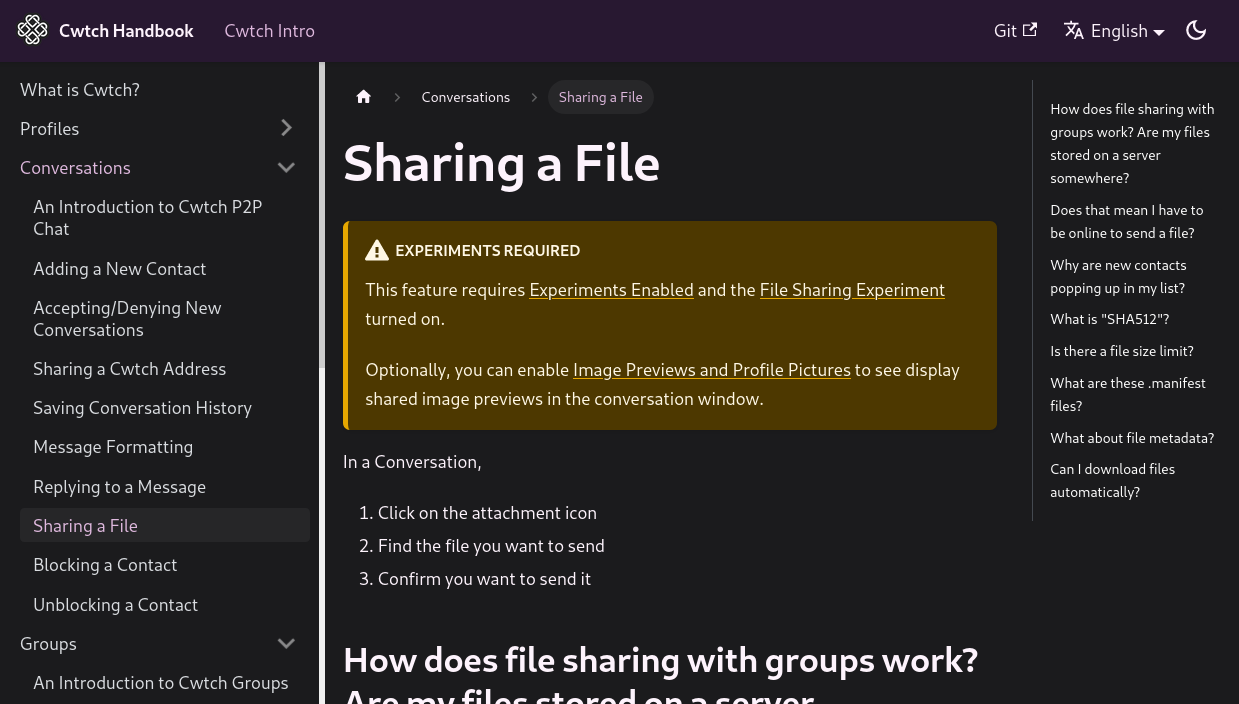Click the Sharing a File page heading
This screenshot has width=1239, height=704.
point(501,164)
